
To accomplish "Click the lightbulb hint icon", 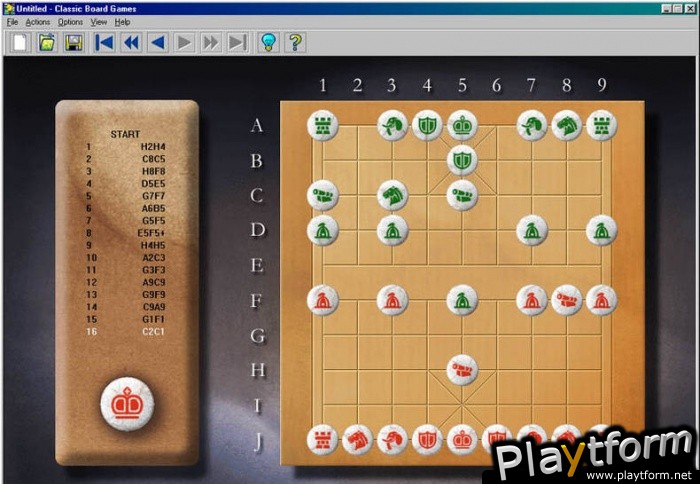I will 268,42.
